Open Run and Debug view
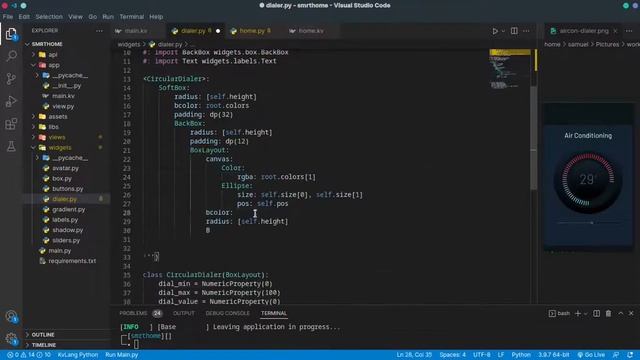 tap(11, 101)
